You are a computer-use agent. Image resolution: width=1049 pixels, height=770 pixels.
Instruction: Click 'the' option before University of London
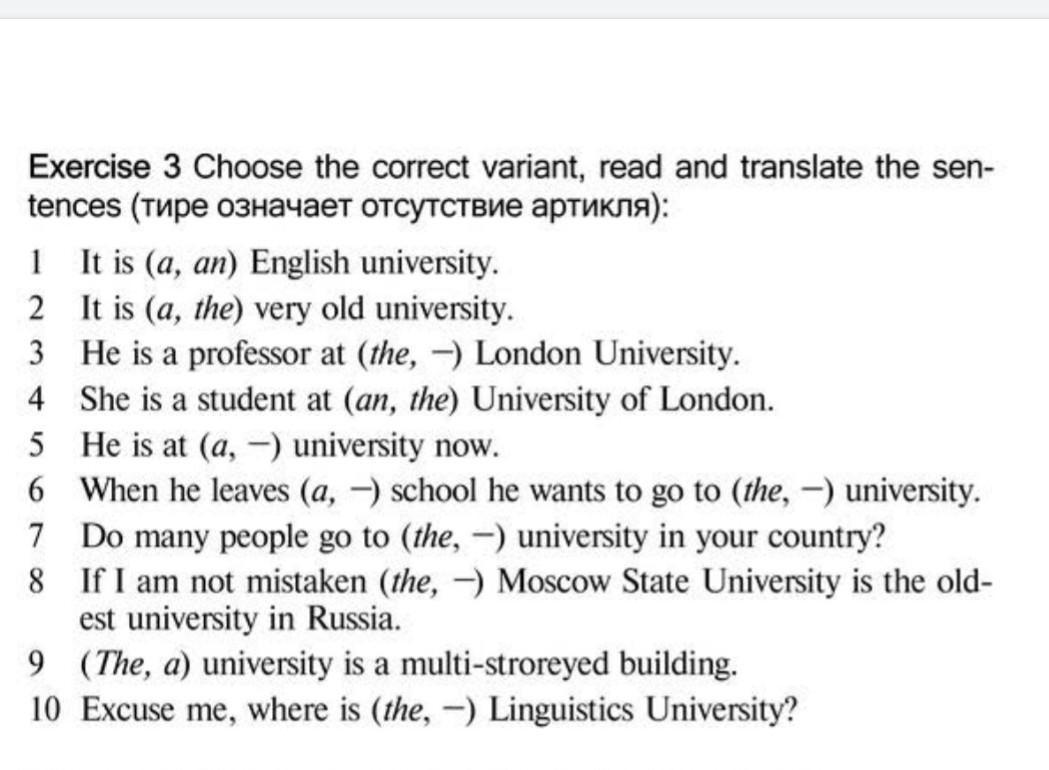pyautogui.click(x=428, y=400)
